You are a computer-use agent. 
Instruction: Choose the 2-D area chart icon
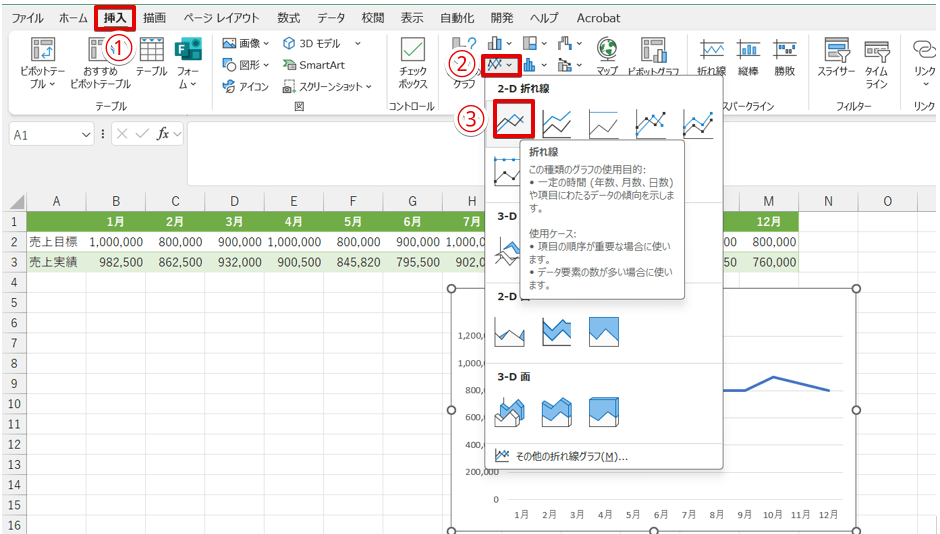tap(510, 332)
